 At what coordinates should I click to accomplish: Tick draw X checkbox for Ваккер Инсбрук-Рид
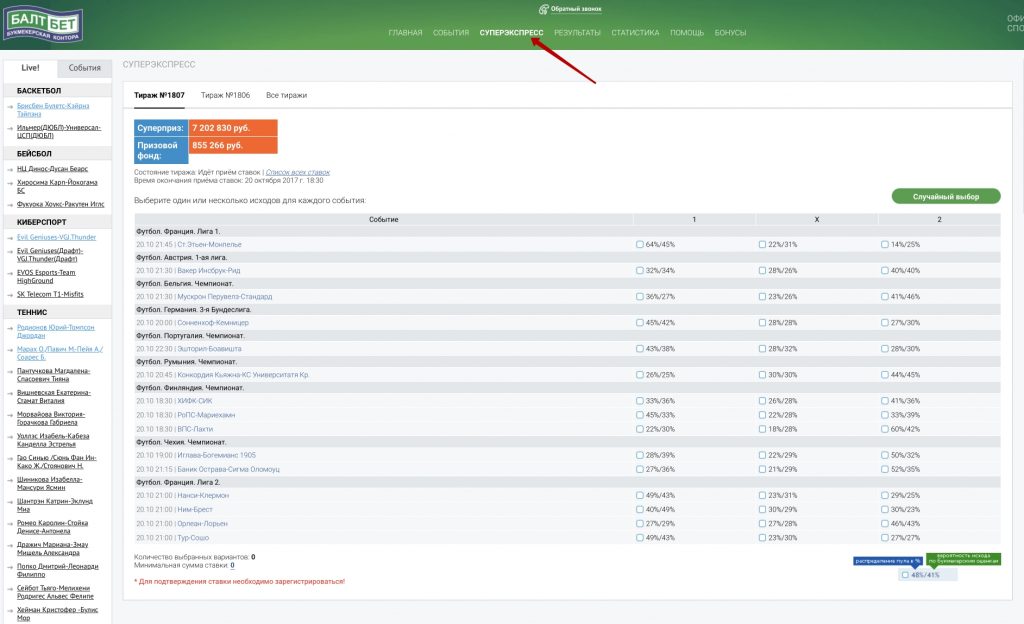coord(762,270)
